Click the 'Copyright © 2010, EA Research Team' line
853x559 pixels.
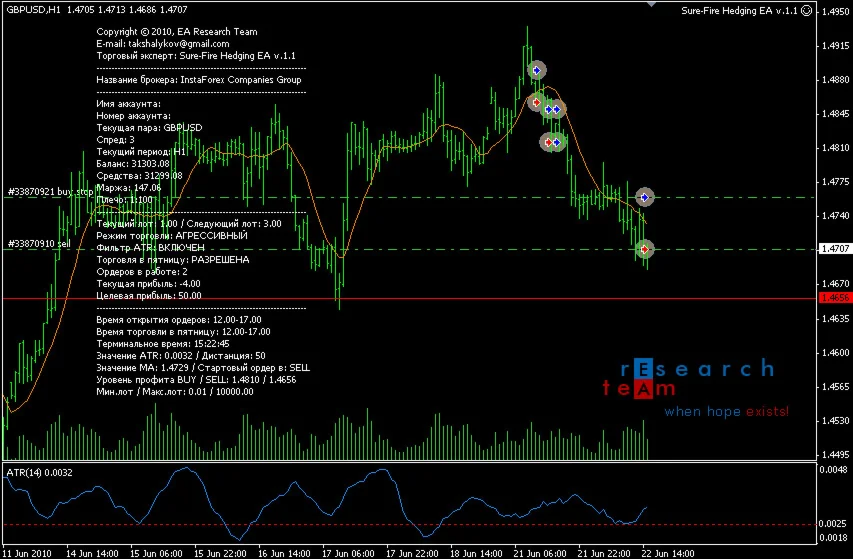pyautogui.click(x=177, y=32)
